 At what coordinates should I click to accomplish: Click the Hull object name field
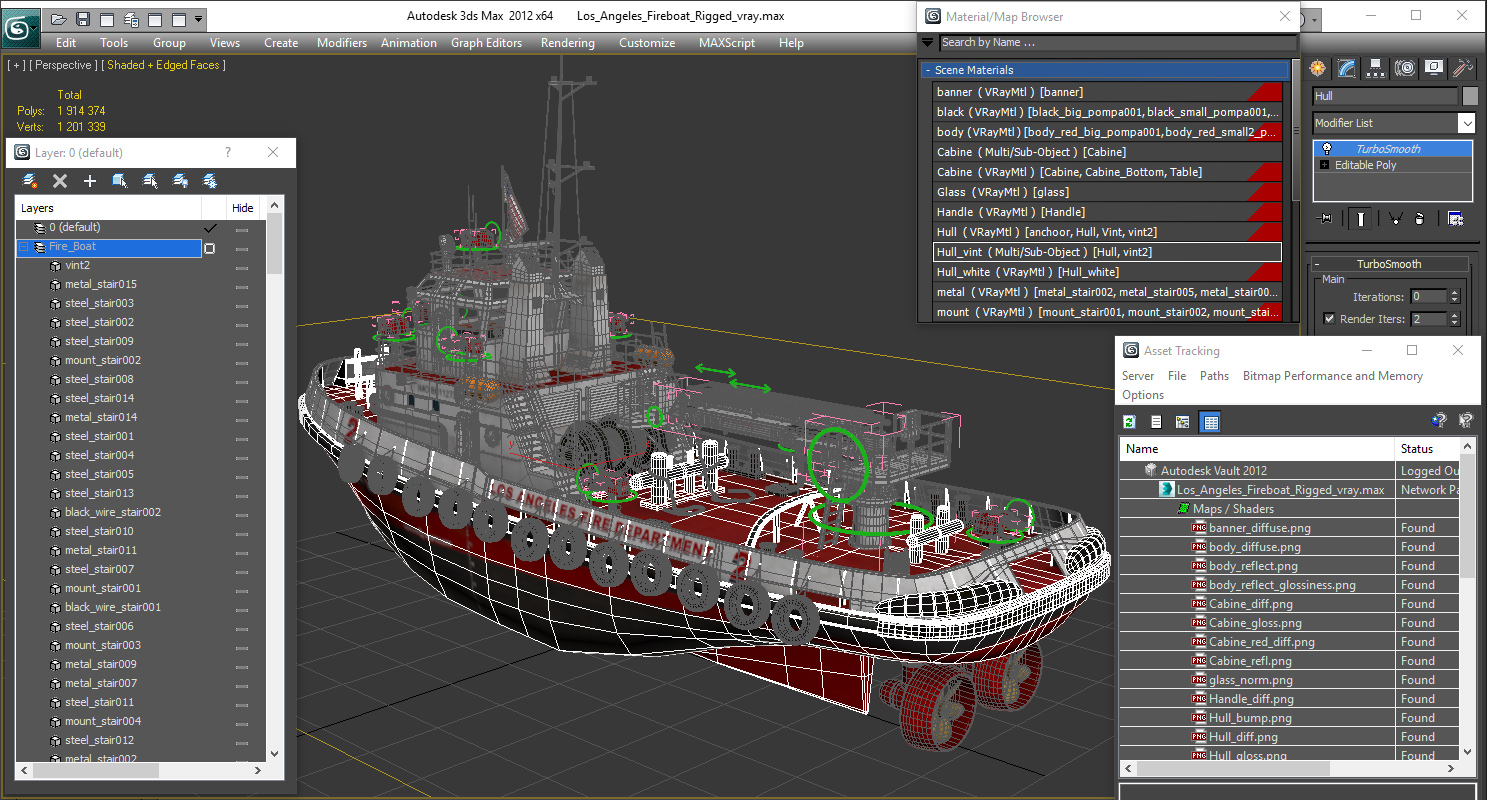(x=1385, y=96)
